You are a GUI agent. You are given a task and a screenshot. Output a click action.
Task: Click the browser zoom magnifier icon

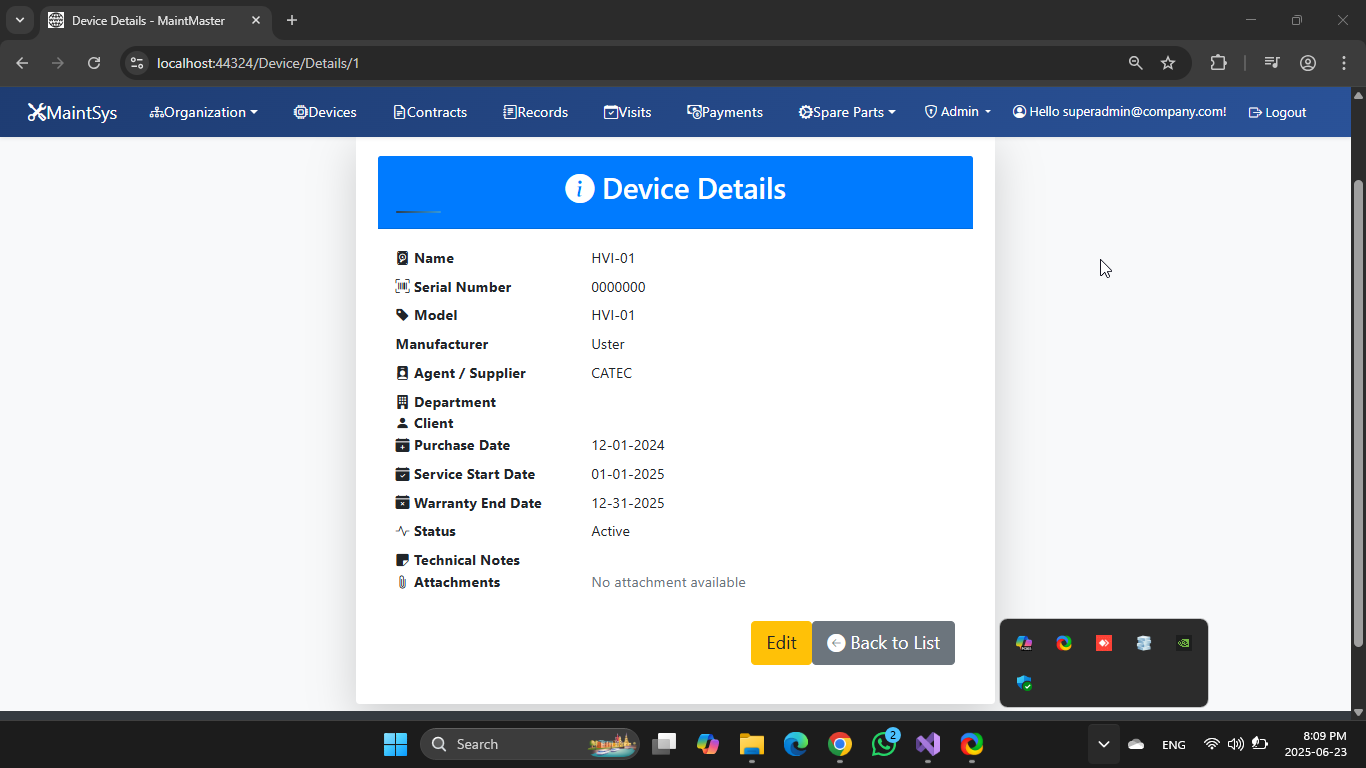click(x=1136, y=63)
